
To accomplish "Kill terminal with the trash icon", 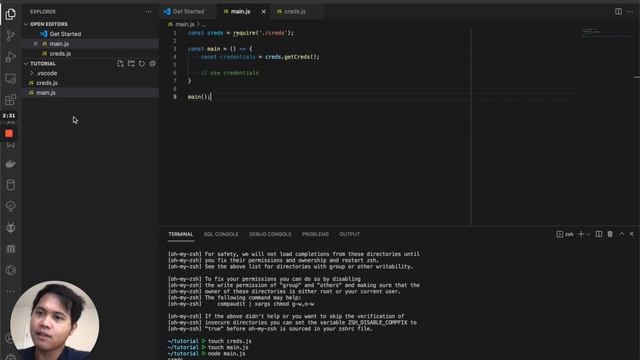I will click(610, 234).
